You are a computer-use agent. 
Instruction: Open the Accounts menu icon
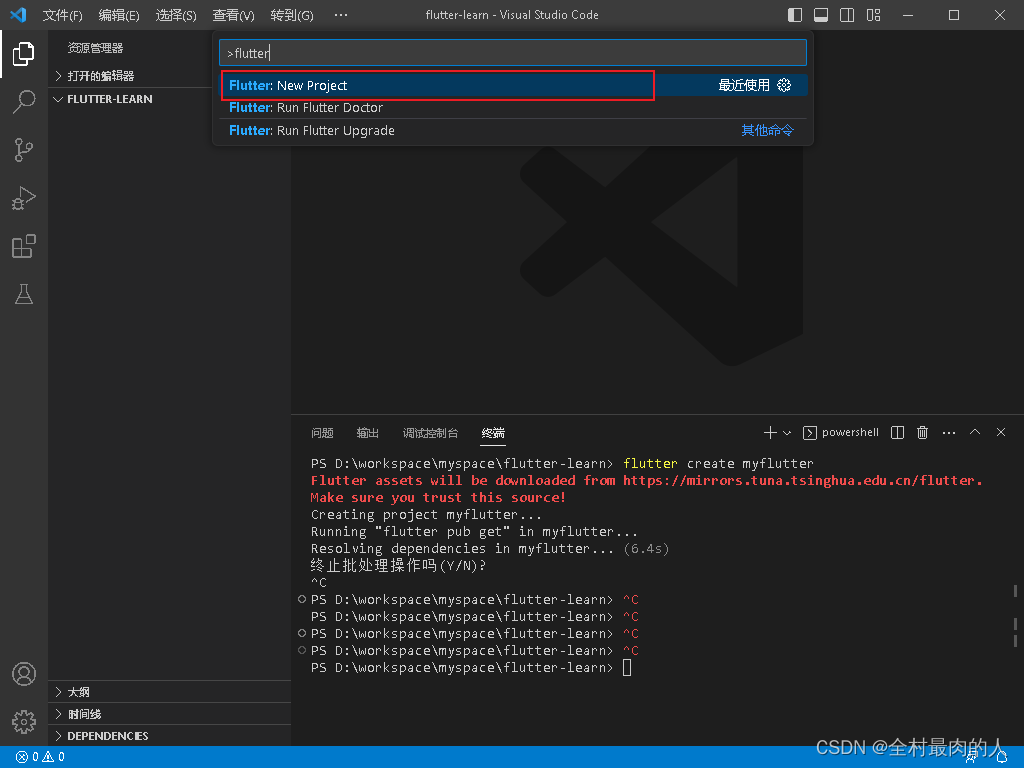point(24,674)
